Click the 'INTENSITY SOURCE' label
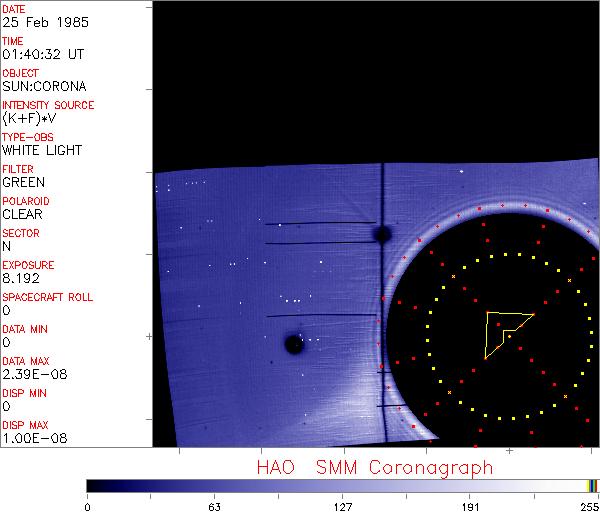Screen dimensions: 600x512 pos(49,105)
